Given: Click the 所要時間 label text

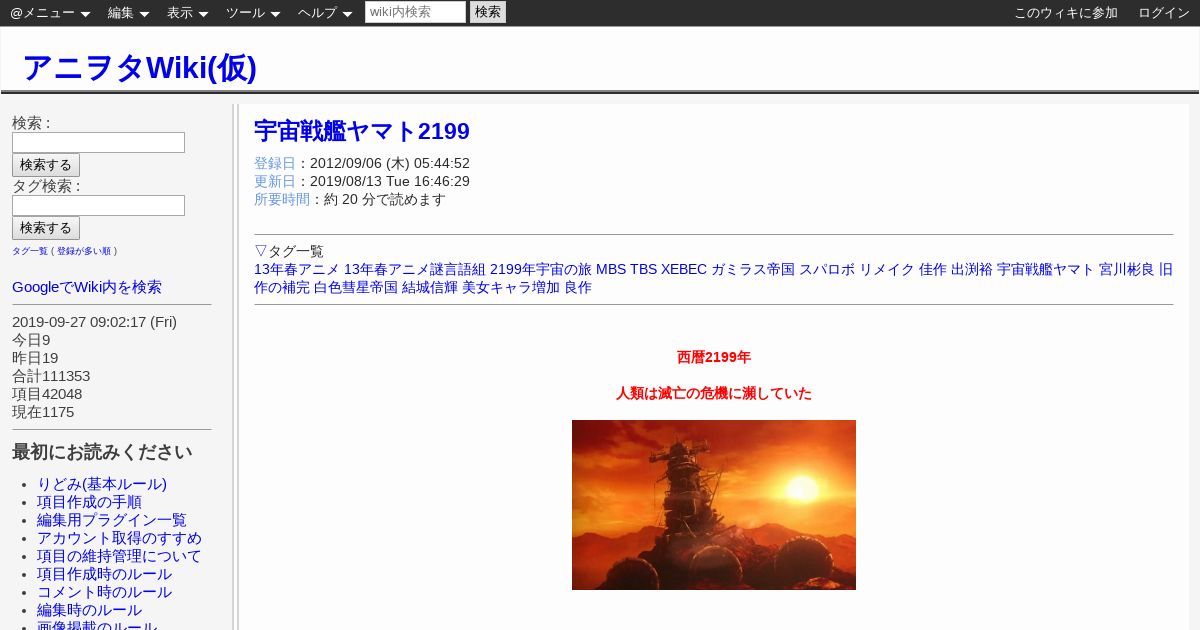Looking at the screenshot, I should [x=282, y=199].
